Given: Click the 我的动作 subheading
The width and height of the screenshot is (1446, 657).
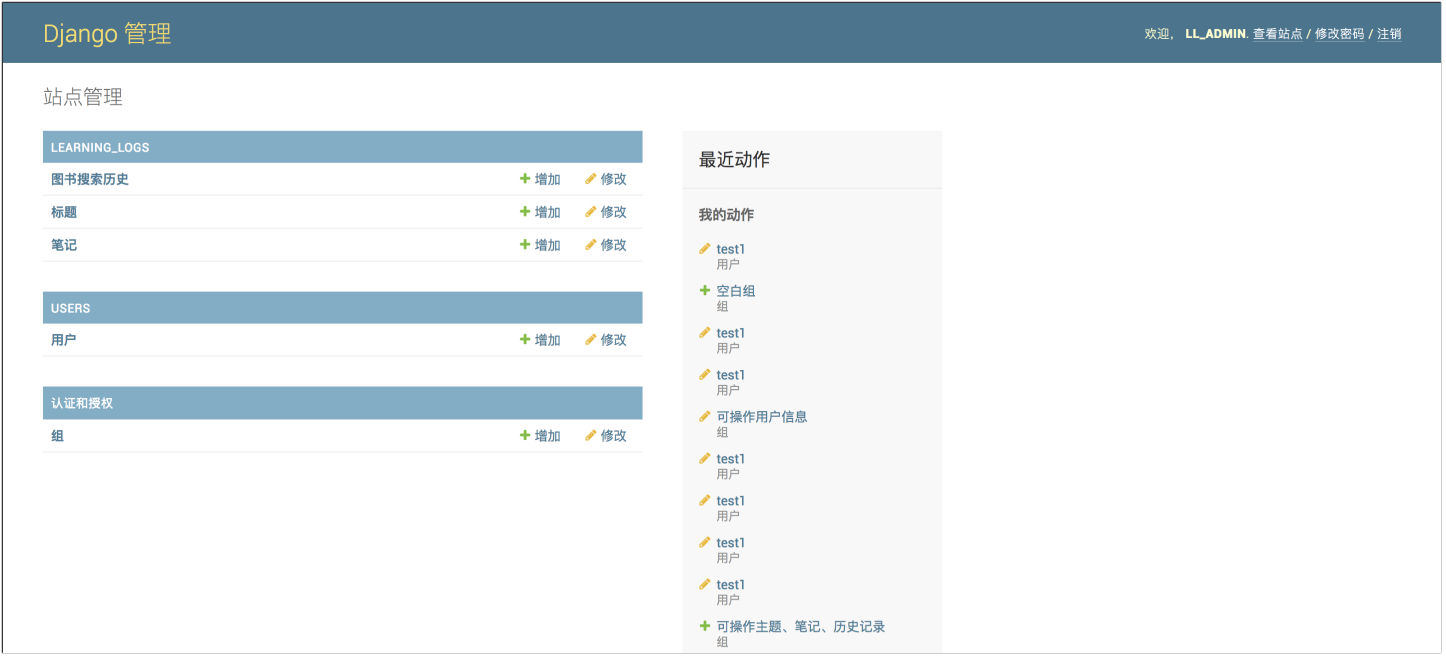Looking at the screenshot, I should pyautogui.click(x=726, y=215).
